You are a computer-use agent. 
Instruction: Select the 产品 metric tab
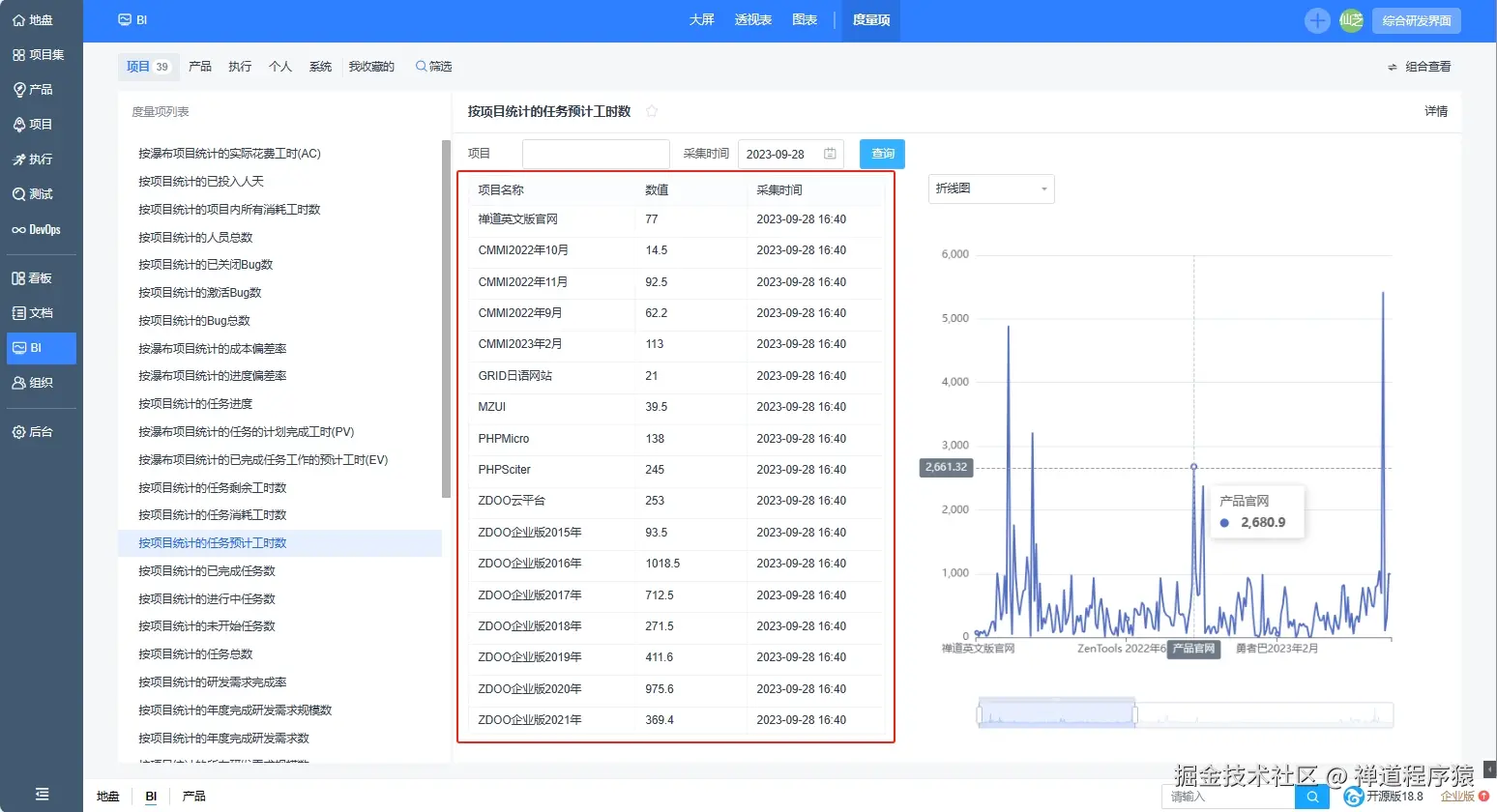pyautogui.click(x=200, y=67)
